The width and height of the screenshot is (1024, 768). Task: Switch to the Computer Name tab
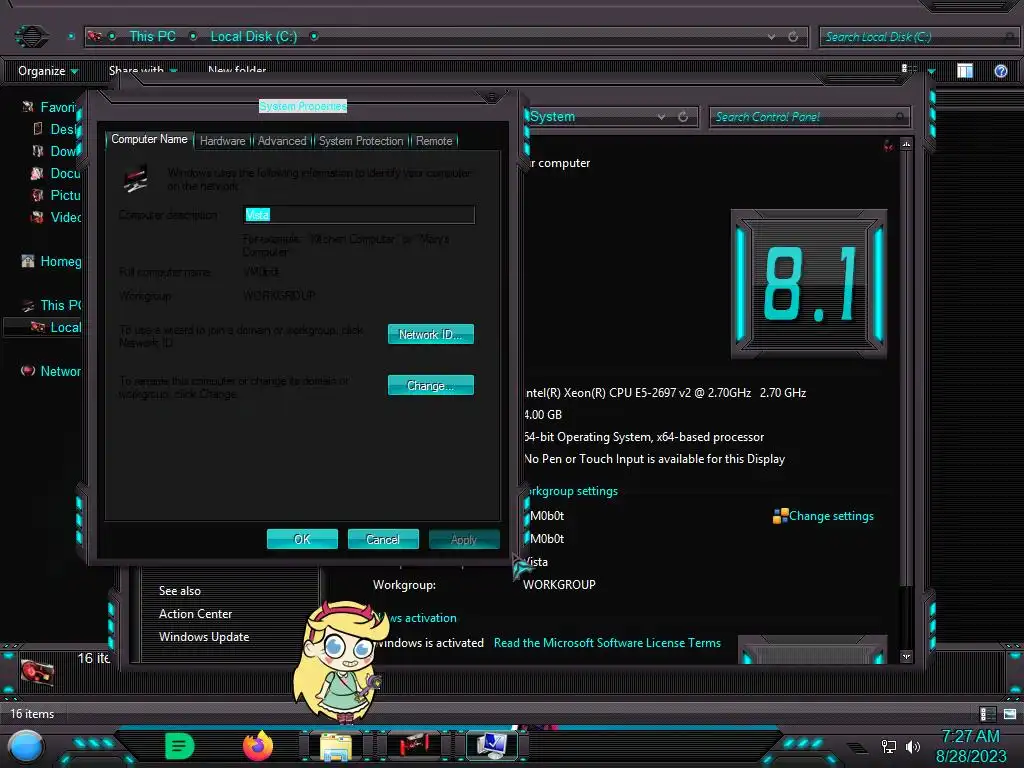click(149, 139)
